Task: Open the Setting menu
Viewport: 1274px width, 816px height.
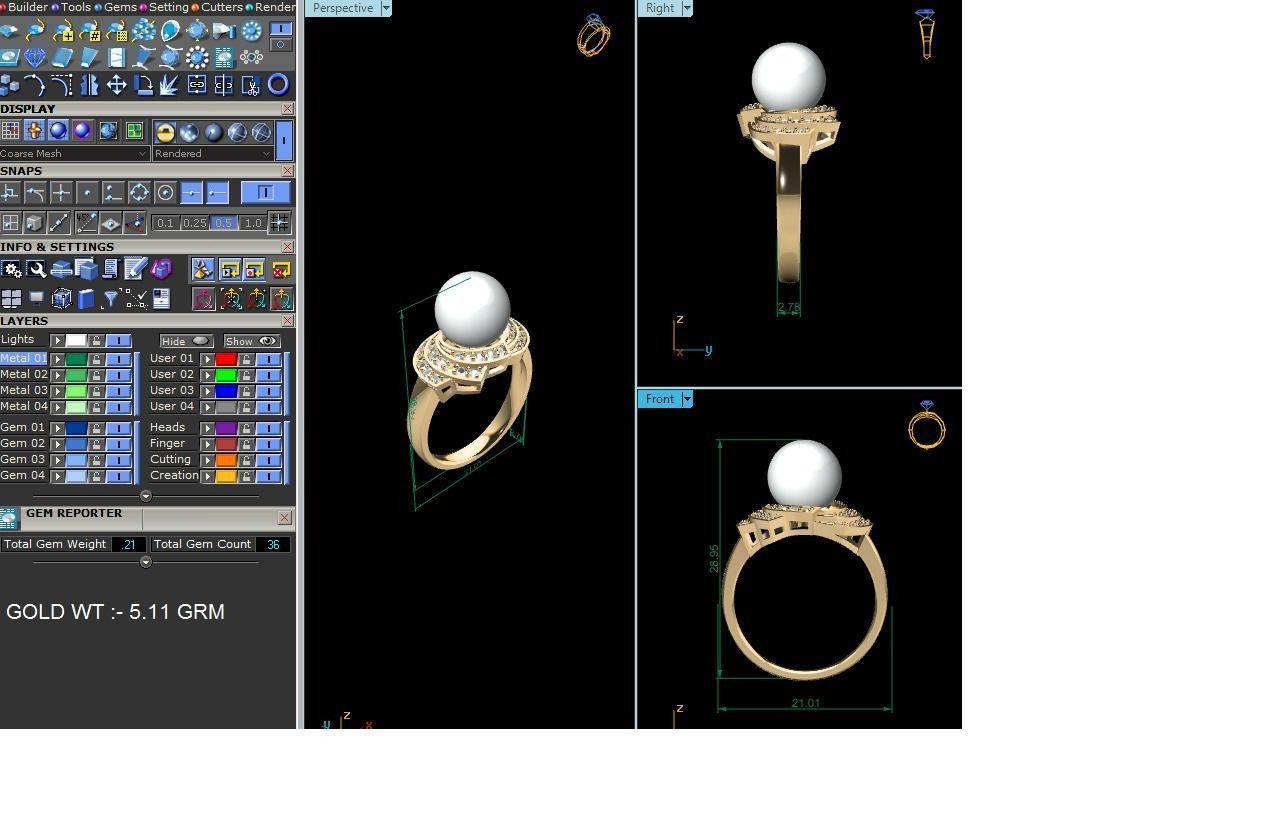Action: [x=169, y=7]
